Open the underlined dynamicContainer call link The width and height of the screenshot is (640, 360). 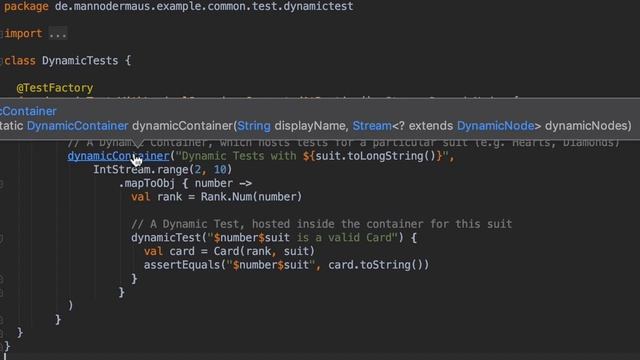(x=118, y=156)
